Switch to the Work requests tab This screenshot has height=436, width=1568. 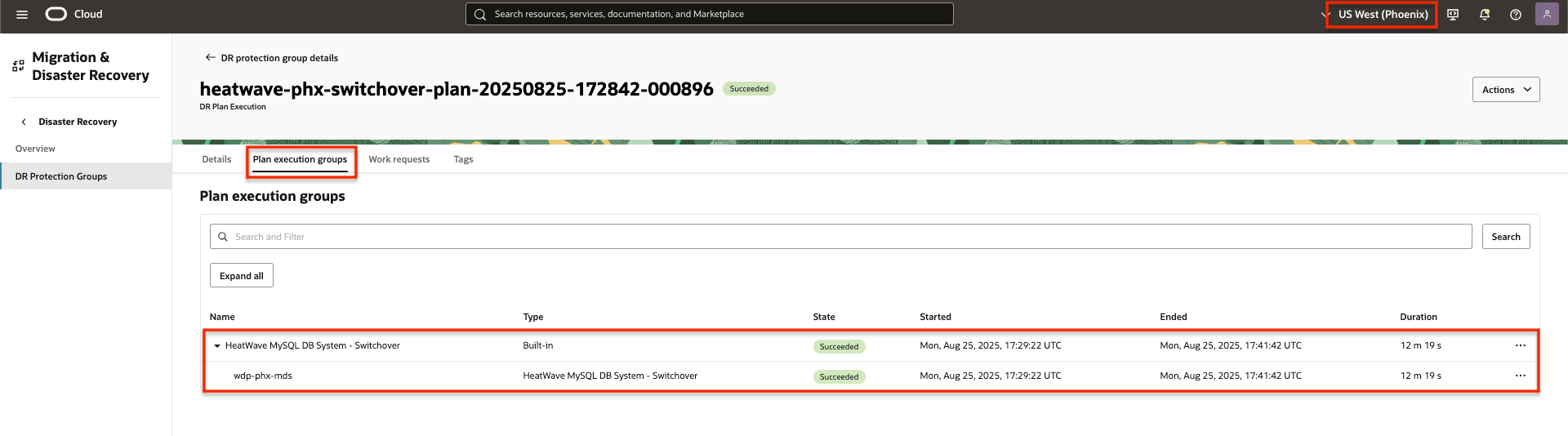[399, 159]
